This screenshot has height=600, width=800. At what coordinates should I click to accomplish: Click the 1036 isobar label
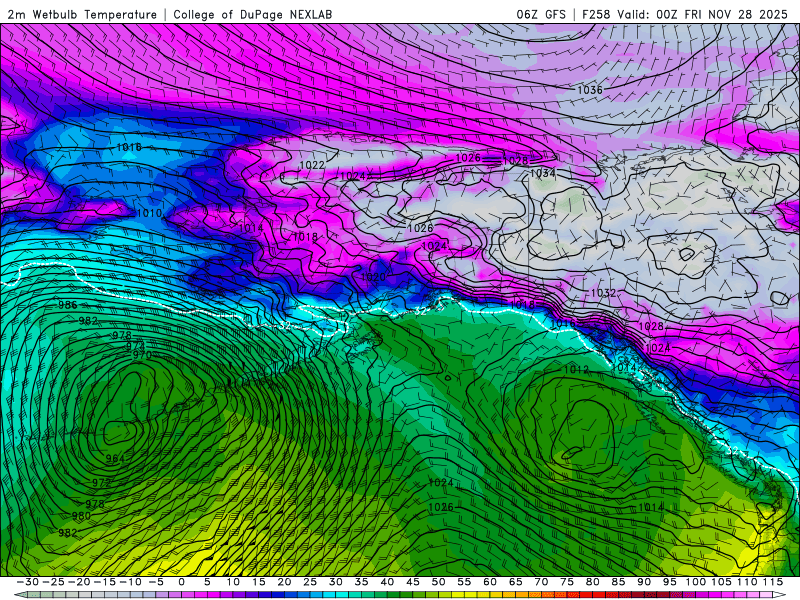click(590, 90)
